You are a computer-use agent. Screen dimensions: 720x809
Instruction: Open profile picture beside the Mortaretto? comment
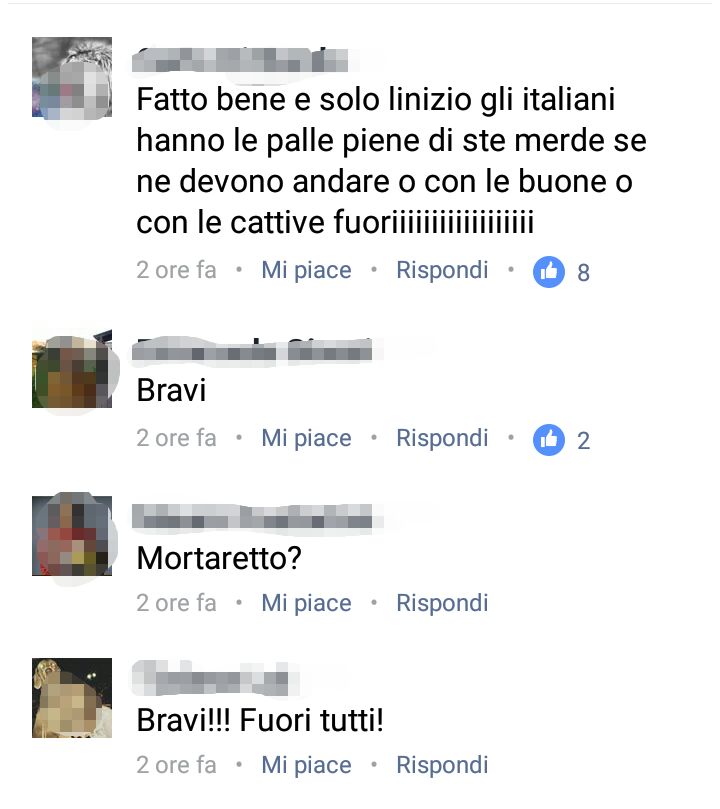pyautogui.click(x=72, y=536)
